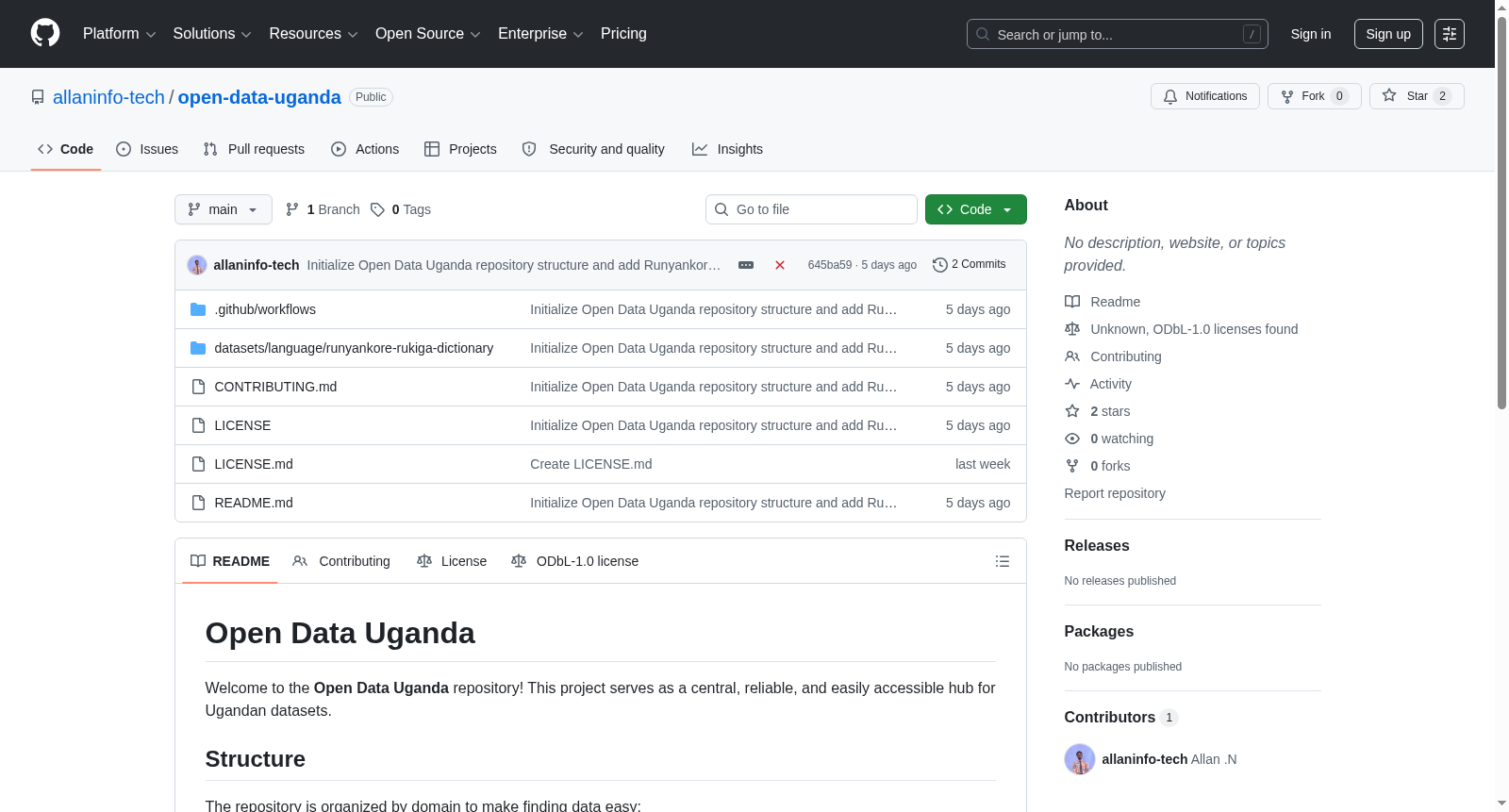This screenshot has height=812, width=1509.
Task: Click the star icon beside 2 stars
Action: [1072, 411]
